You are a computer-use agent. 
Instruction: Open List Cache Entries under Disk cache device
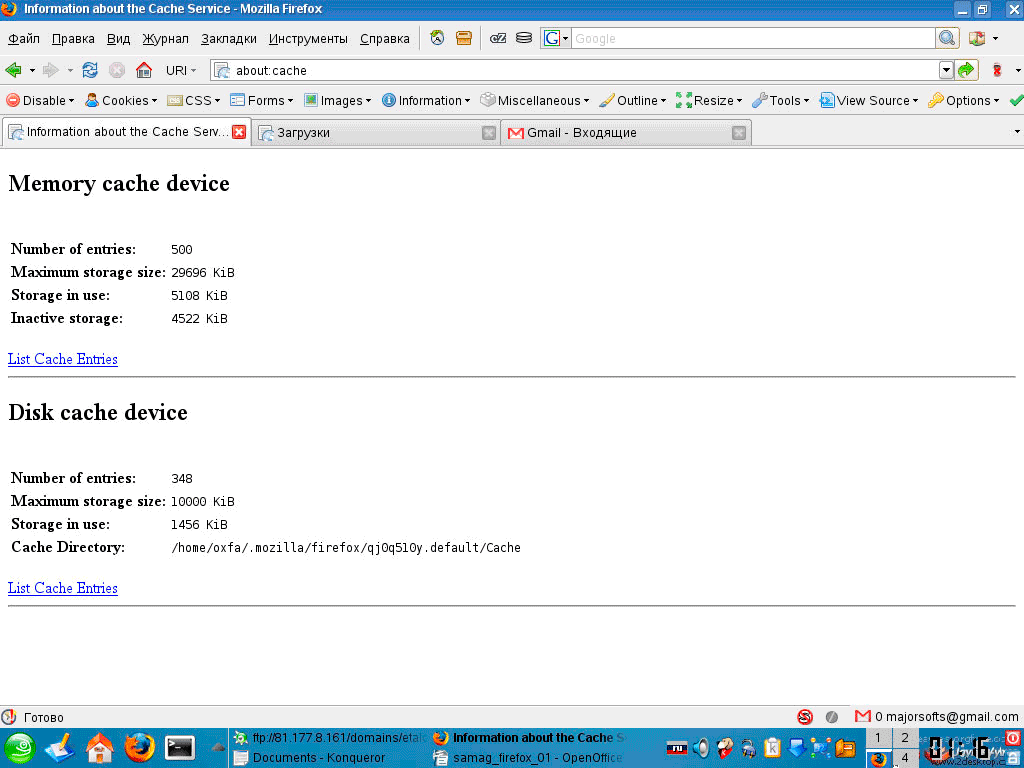click(x=63, y=588)
